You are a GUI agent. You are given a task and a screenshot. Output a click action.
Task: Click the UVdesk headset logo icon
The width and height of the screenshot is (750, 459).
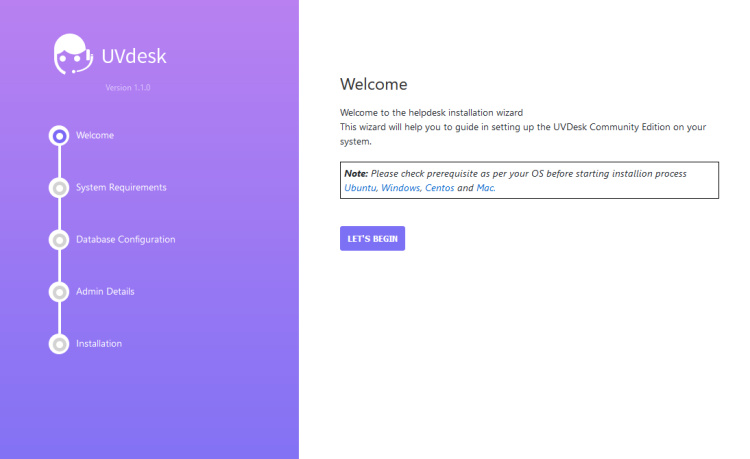[73, 55]
